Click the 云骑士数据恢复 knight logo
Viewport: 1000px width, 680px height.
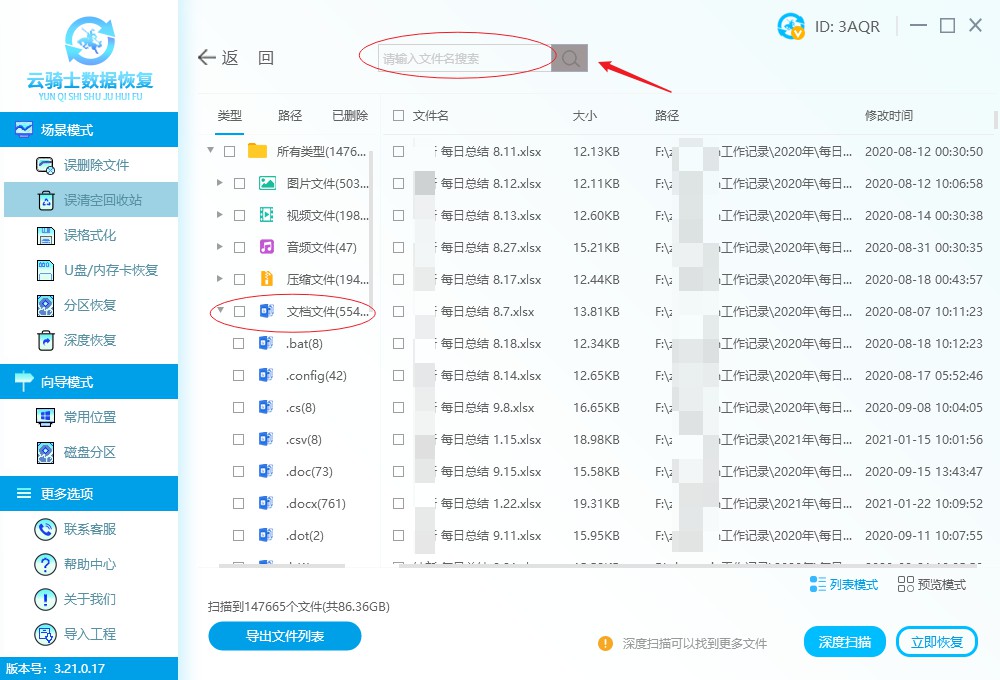90,40
